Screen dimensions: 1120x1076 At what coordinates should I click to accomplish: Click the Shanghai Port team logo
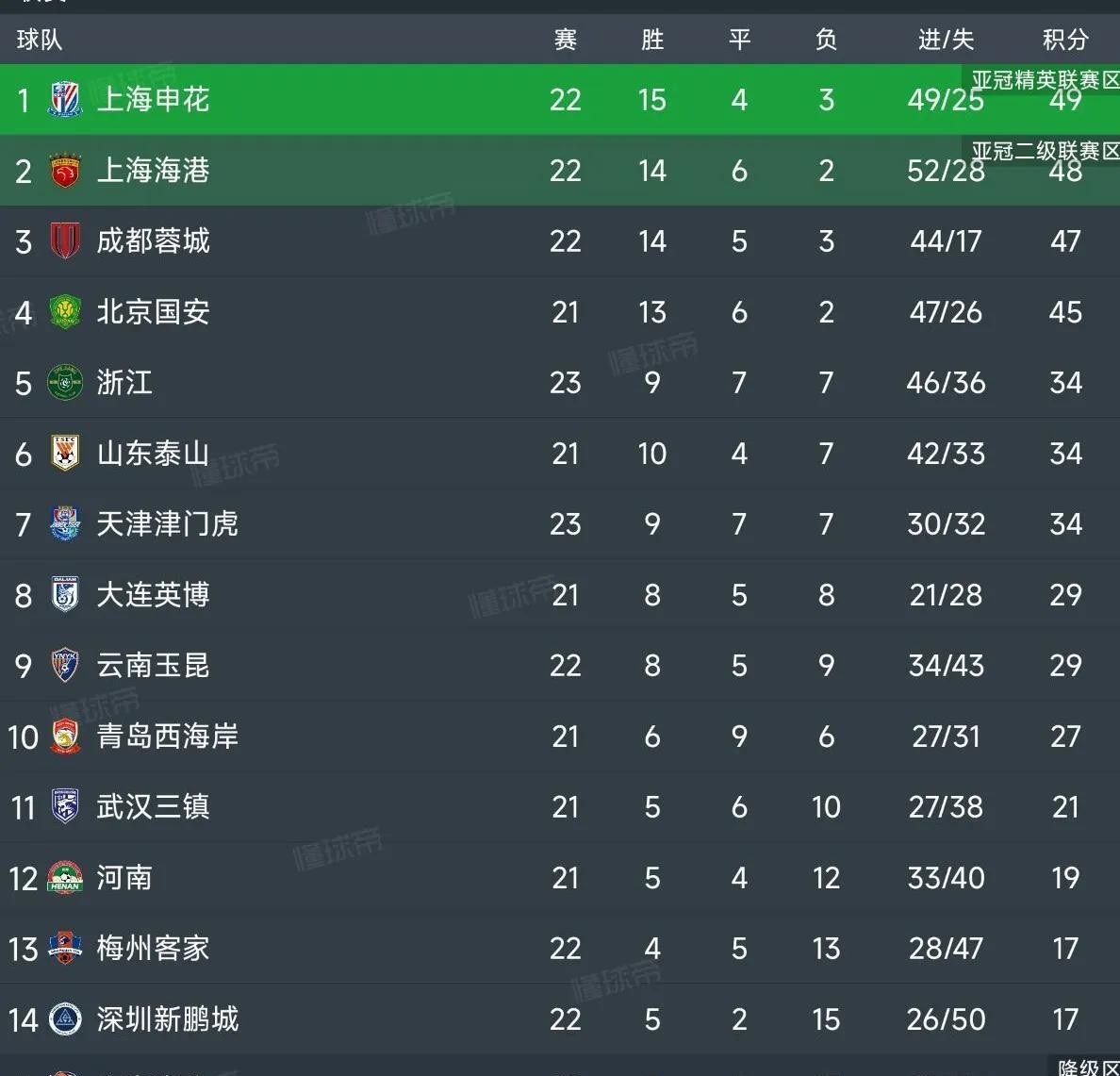click(x=65, y=171)
